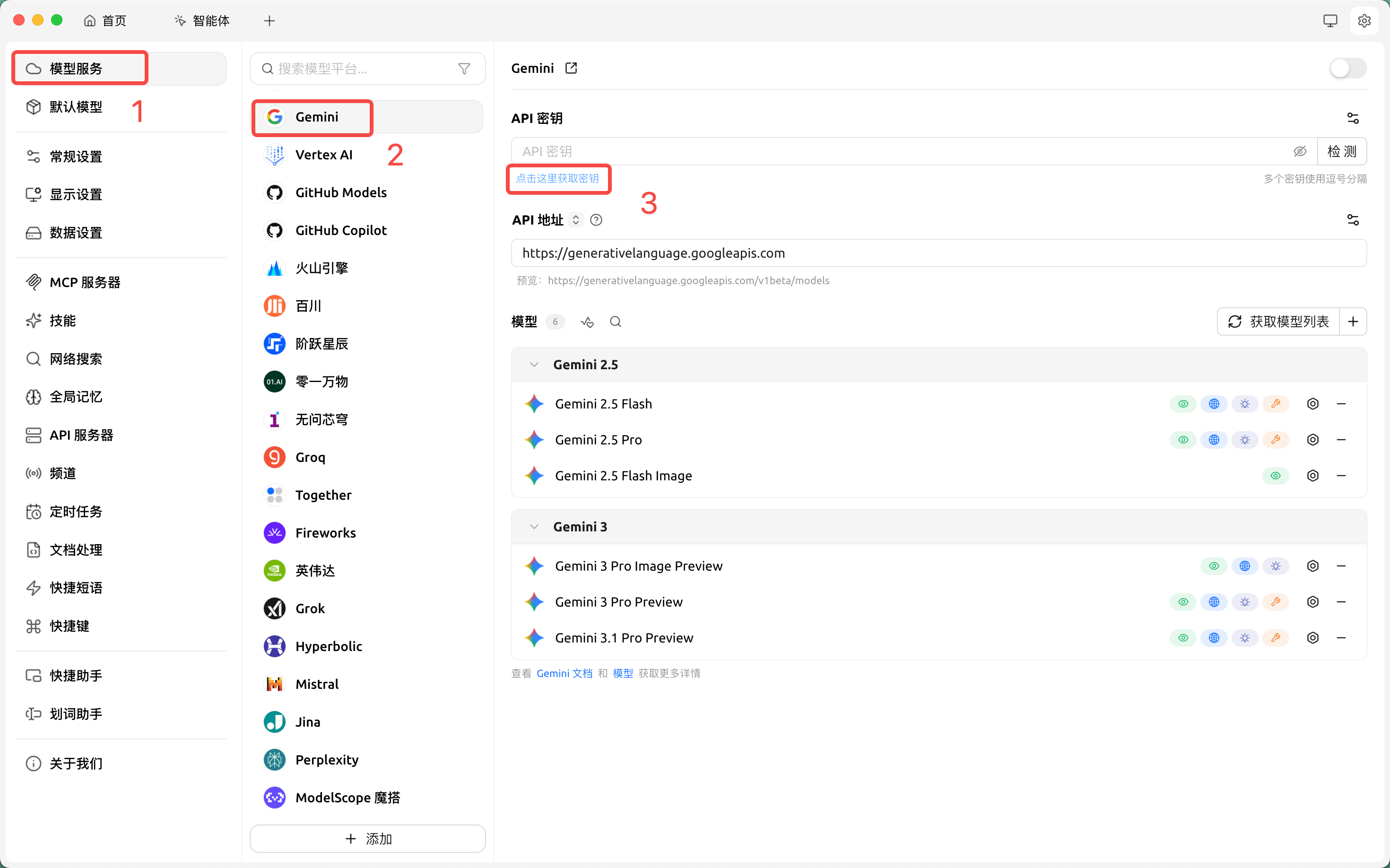The image size is (1390, 868).
Task: Select Groq provider
Action: coord(367,458)
